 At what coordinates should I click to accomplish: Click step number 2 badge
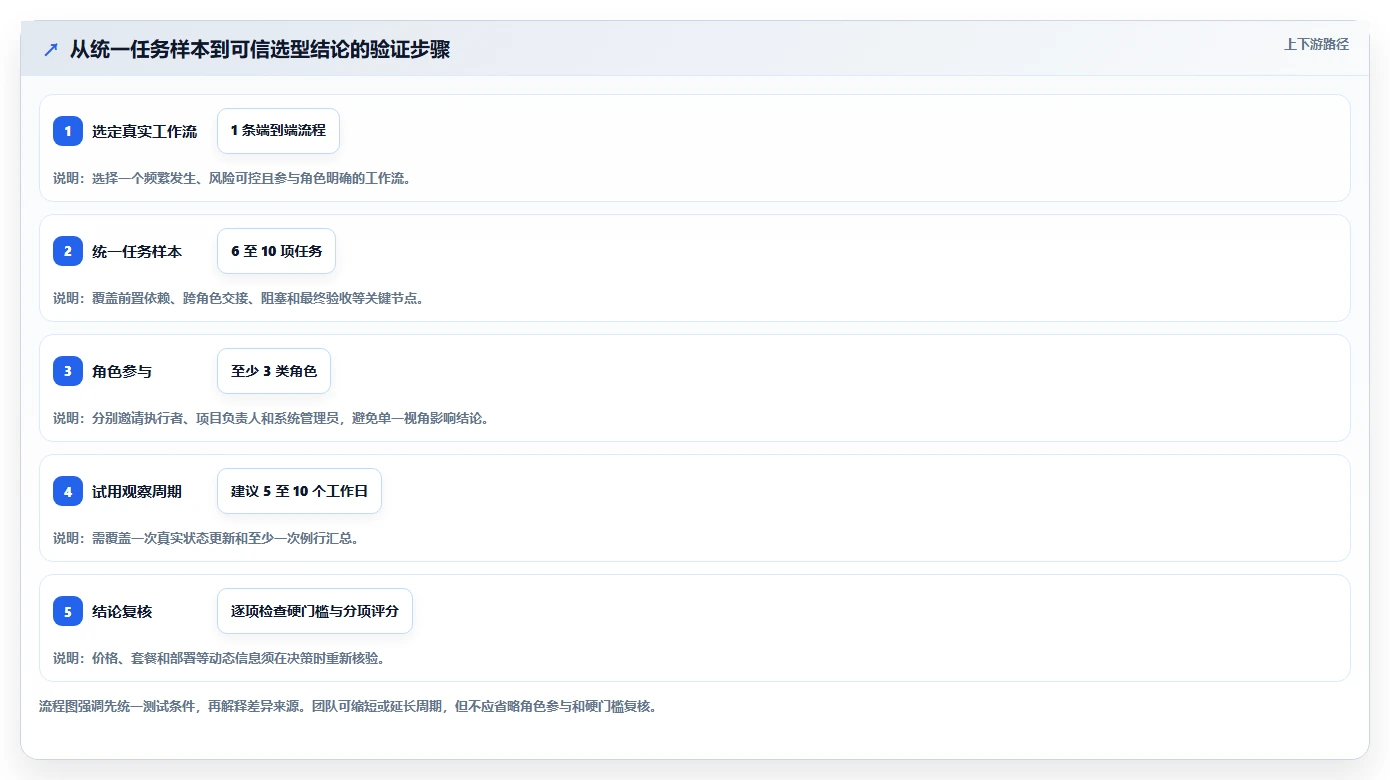tap(68, 251)
